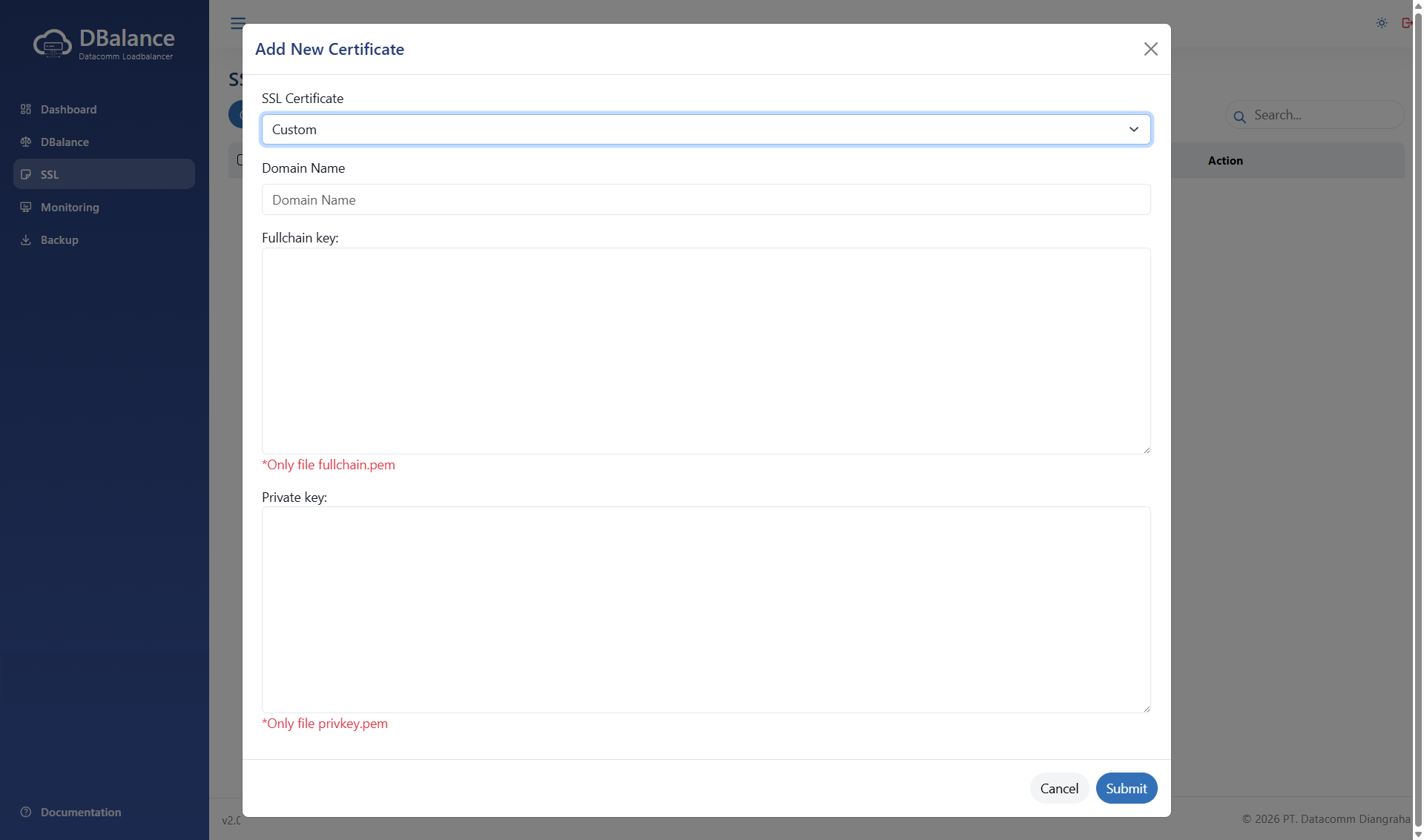This screenshot has width=1424, height=840.
Task: Toggle the light theme sun icon
Action: (x=1382, y=23)
